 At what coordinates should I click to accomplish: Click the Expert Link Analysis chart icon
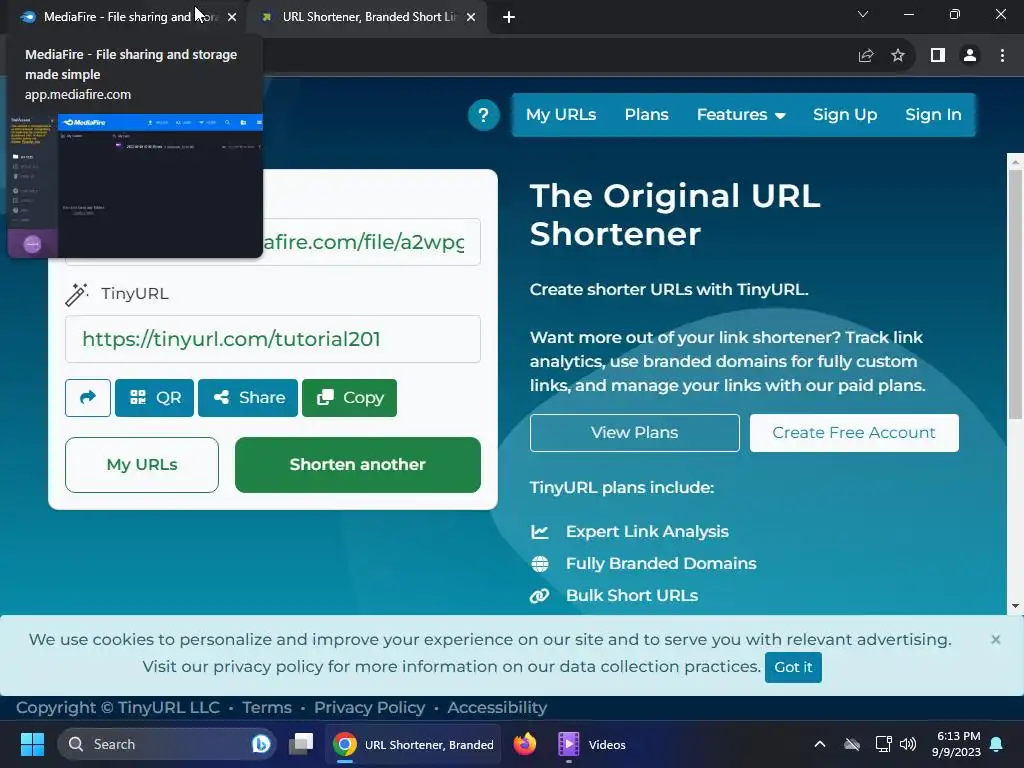[x=540, y=532]
